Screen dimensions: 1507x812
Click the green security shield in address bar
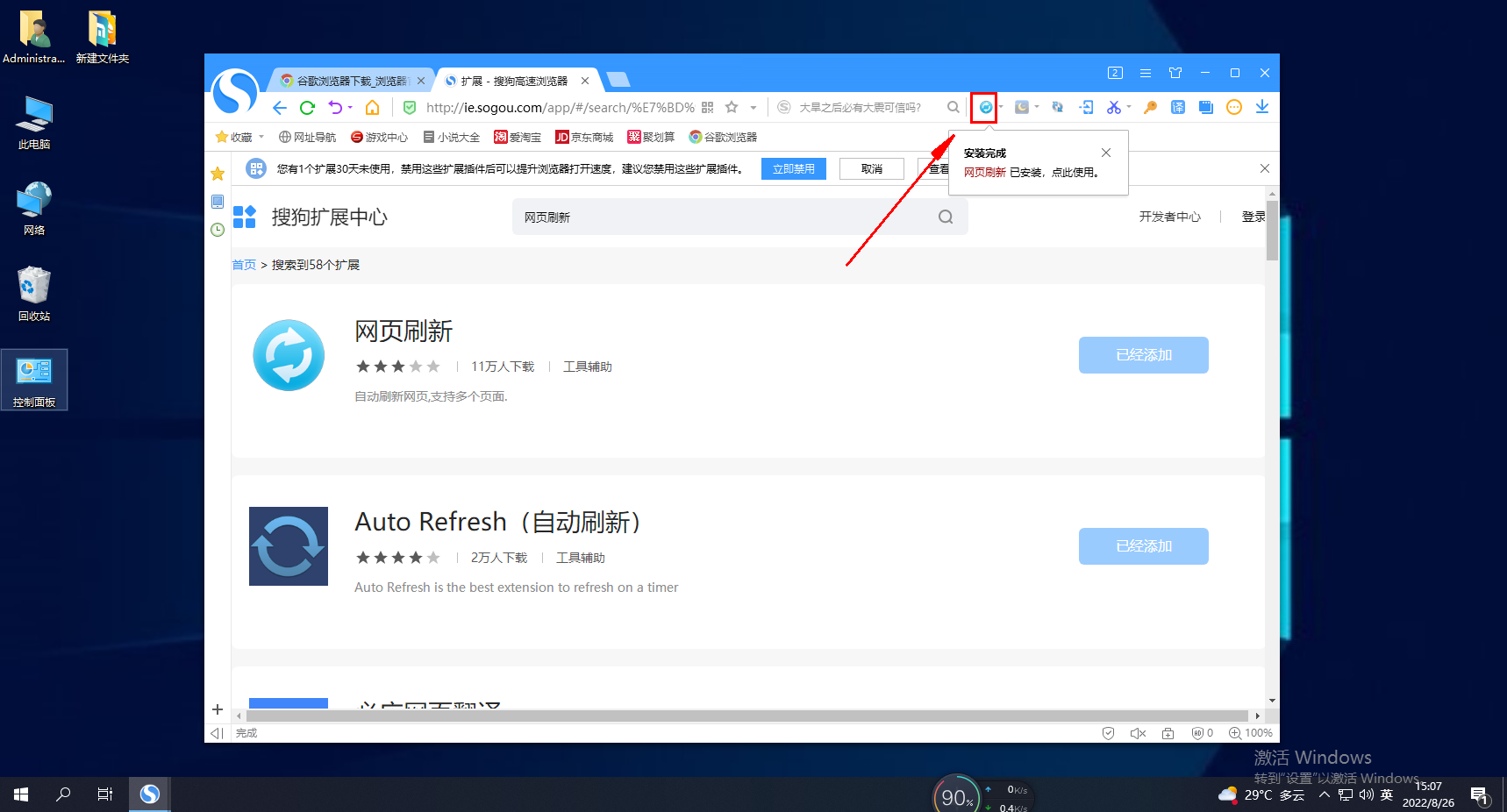410,107
